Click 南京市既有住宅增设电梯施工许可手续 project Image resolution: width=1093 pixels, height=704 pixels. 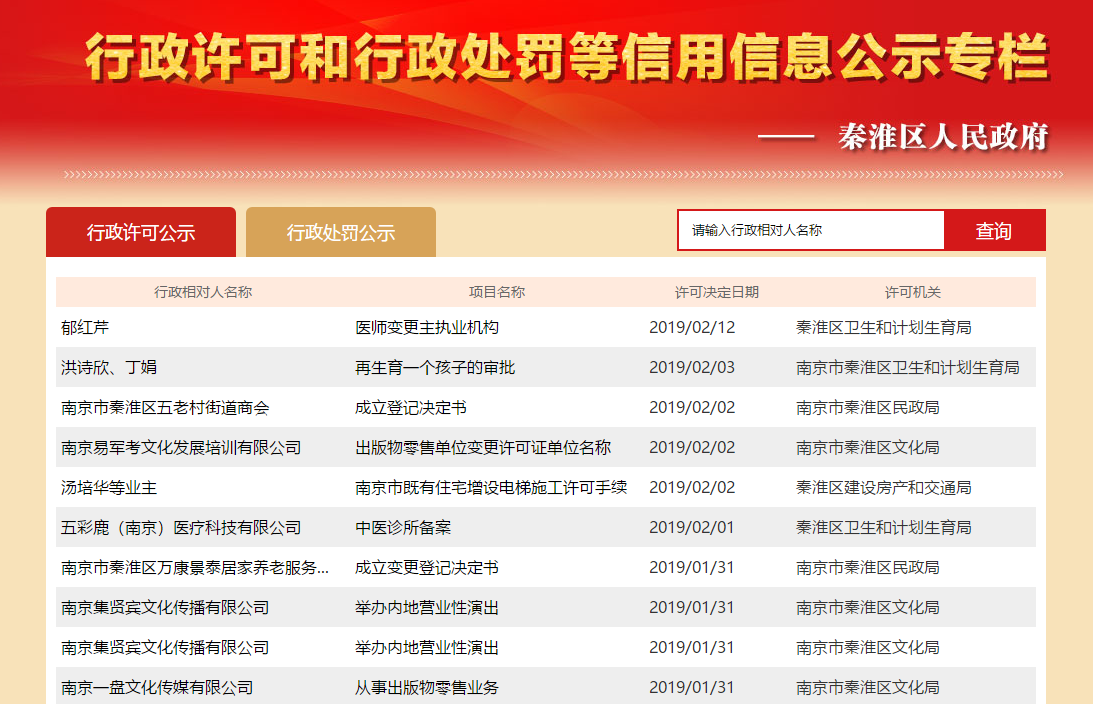[x=491, y=488]
